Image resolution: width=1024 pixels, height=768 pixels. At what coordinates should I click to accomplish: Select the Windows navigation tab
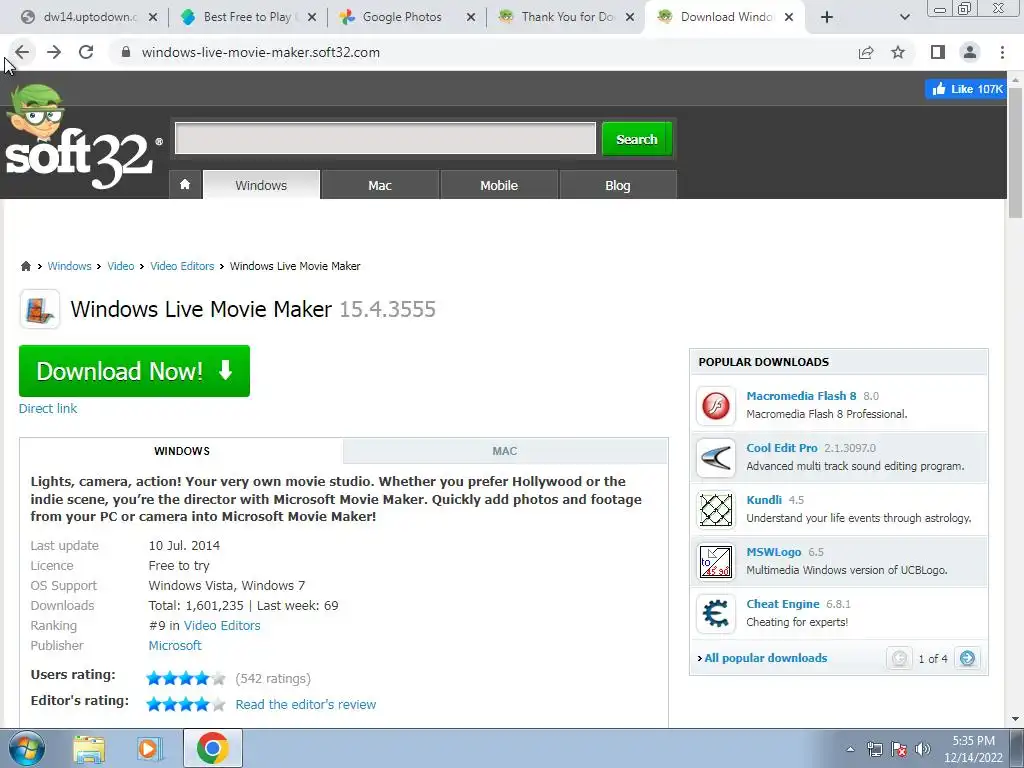[261, 185]
